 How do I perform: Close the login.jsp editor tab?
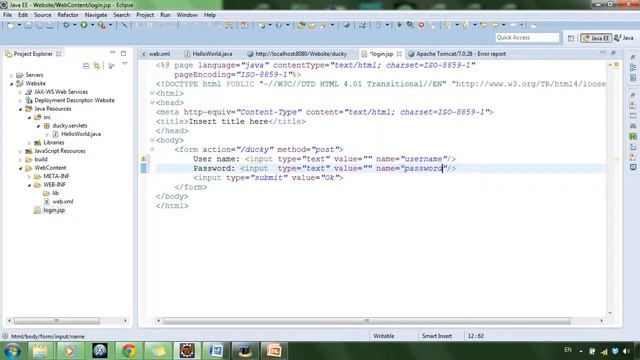(399, 54)
